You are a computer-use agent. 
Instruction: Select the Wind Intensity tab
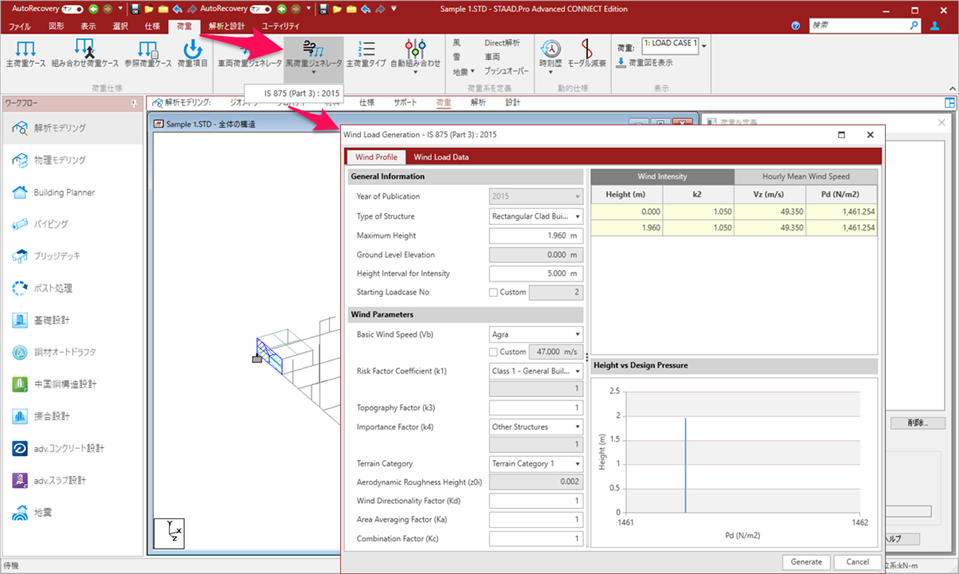[x=662, y=176]
